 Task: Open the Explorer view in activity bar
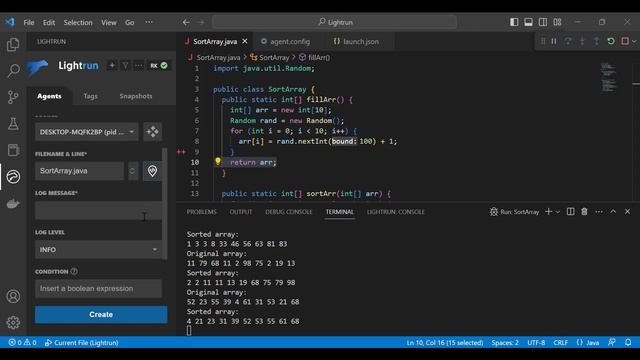click(x=13, y=44)
